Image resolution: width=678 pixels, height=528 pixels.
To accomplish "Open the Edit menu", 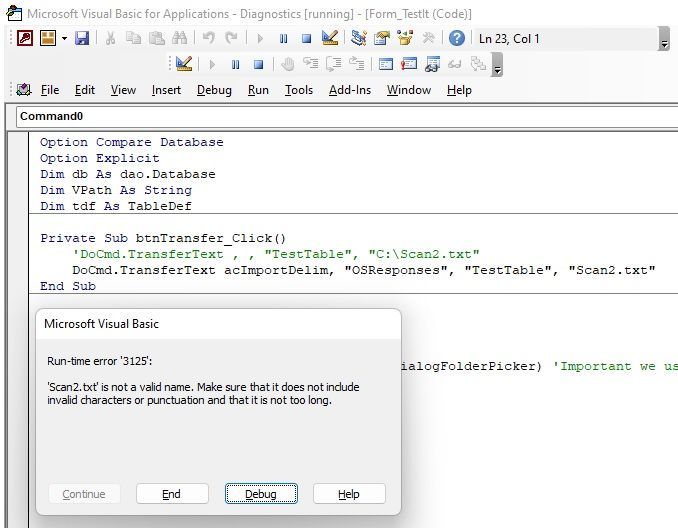I will point(85,90).
